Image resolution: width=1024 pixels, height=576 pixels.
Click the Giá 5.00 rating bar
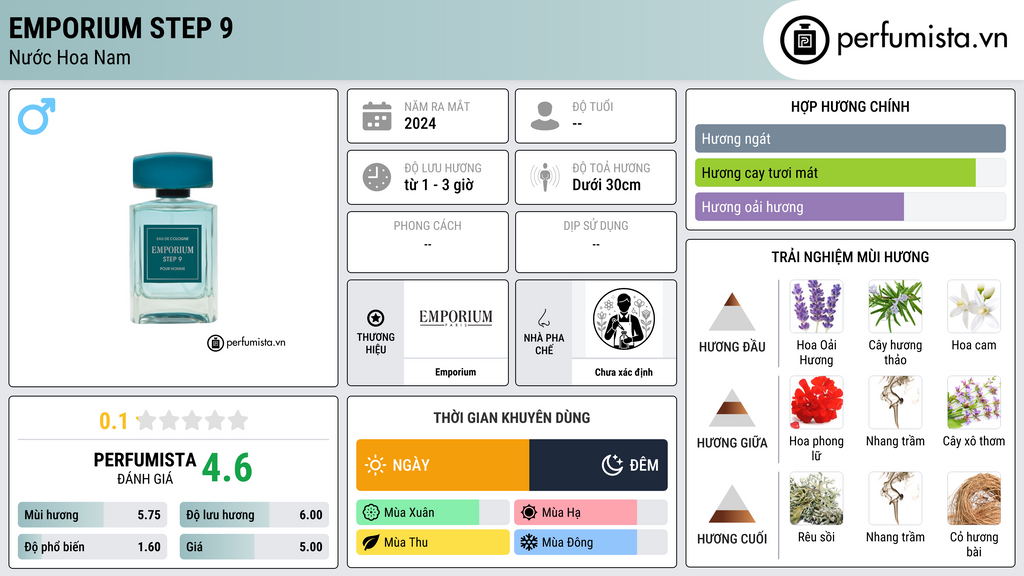coord(254,547)
